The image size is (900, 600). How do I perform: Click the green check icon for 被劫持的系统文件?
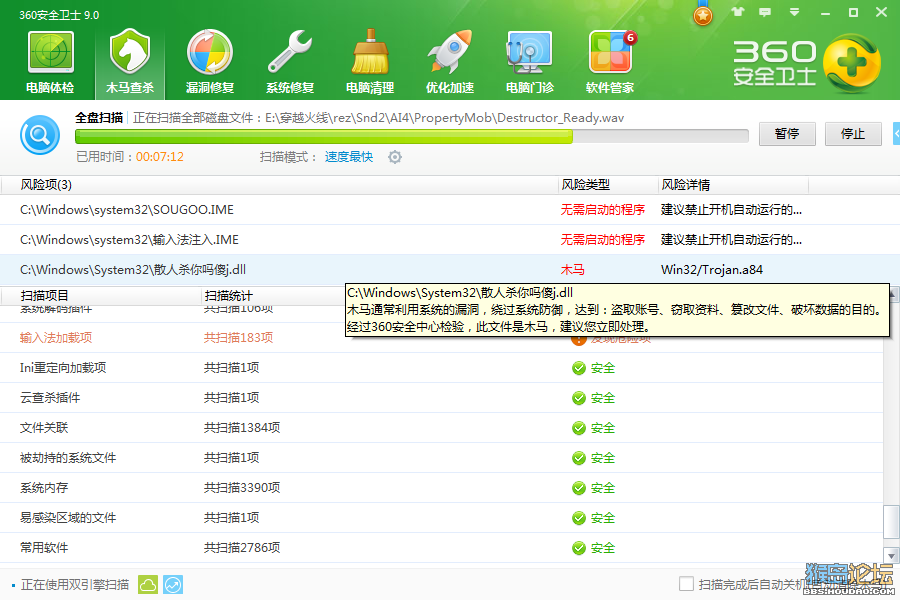coord(579,458)
